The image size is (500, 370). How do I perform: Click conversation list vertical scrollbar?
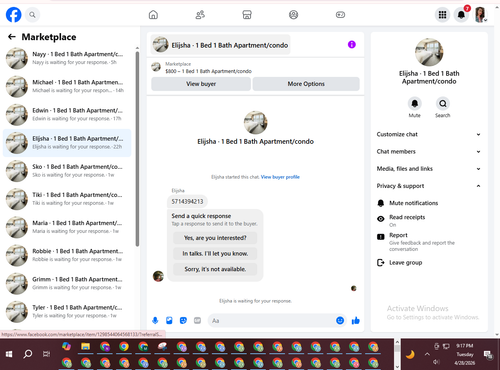coord(137,149)
